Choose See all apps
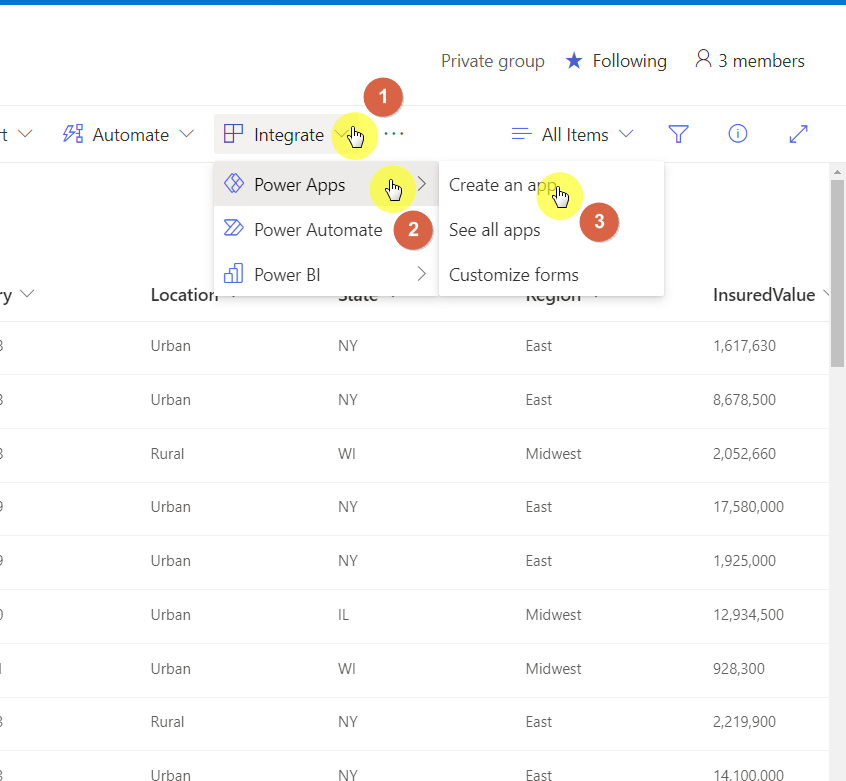 [x=551, y=230]
